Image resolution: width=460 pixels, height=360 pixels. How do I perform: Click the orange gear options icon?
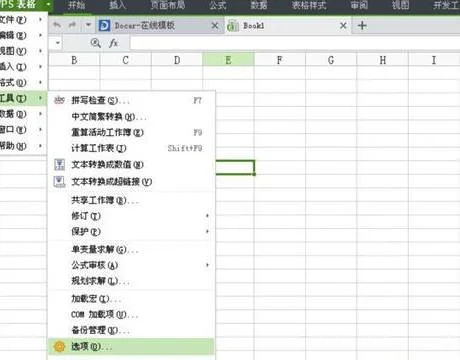[59, 347]
